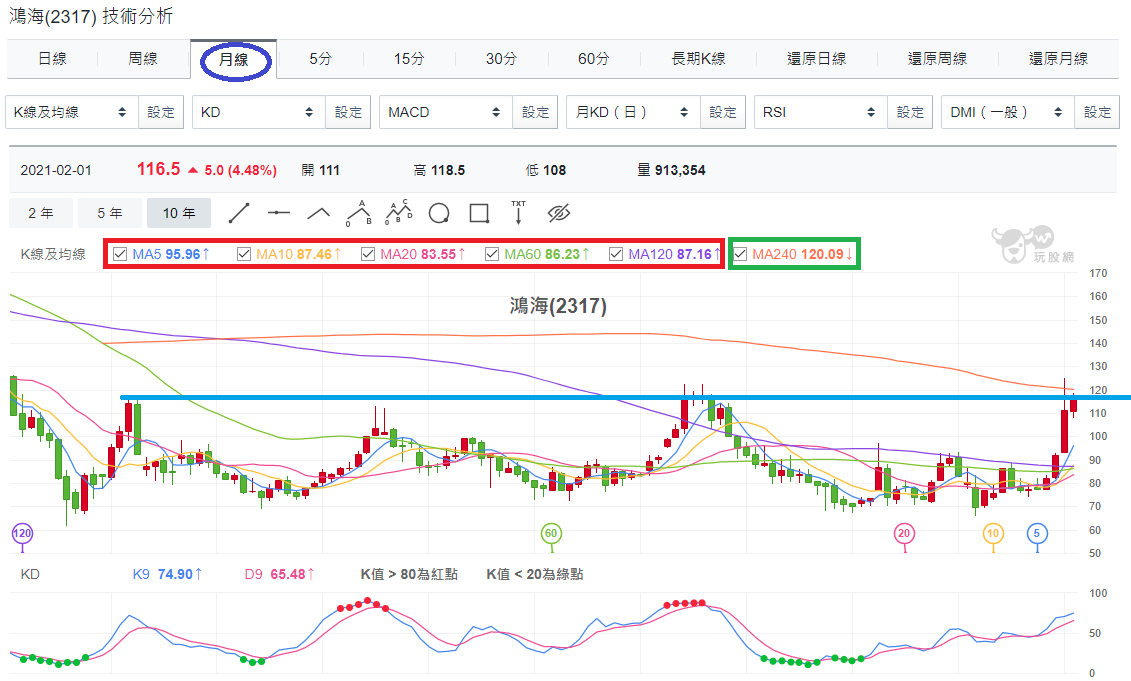Click 設定 next to K線及均線 dropdown
Screen dimensions: 1131x681
pyautogui.click(x=161, y=113)
